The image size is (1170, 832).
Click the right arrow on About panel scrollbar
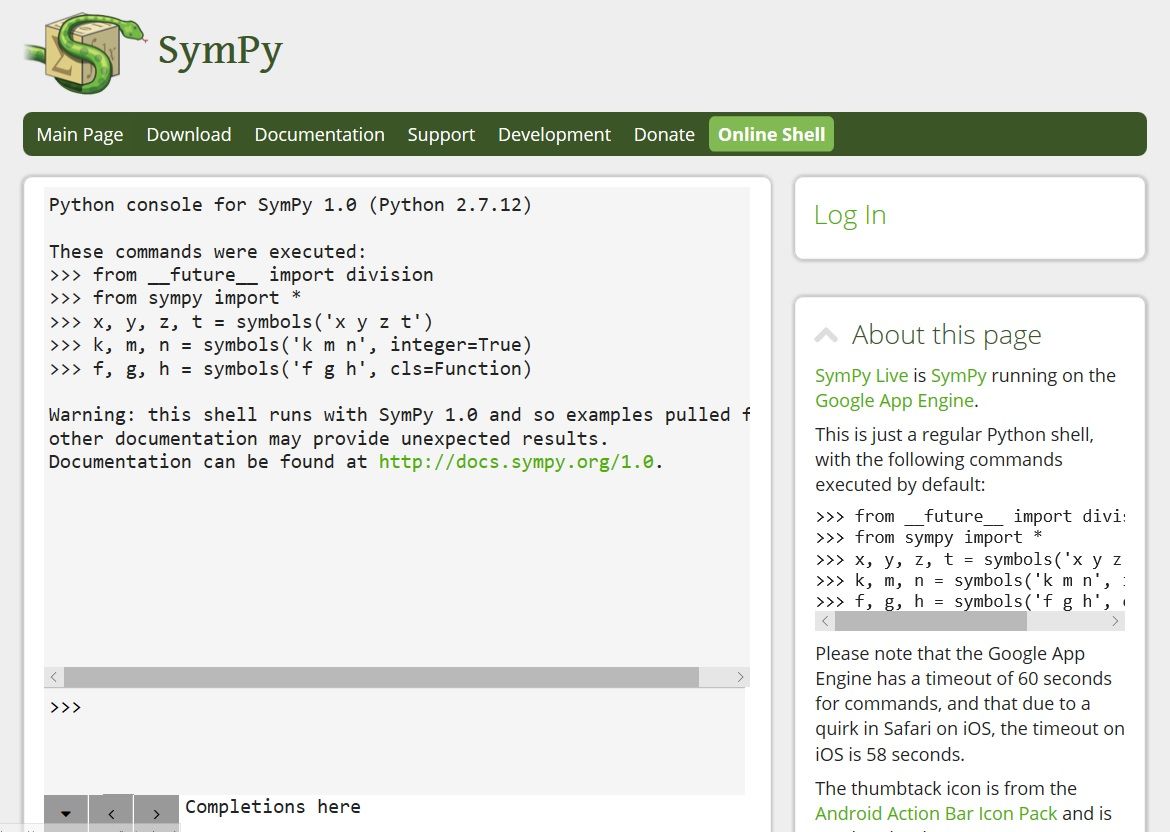point(1115,621)
